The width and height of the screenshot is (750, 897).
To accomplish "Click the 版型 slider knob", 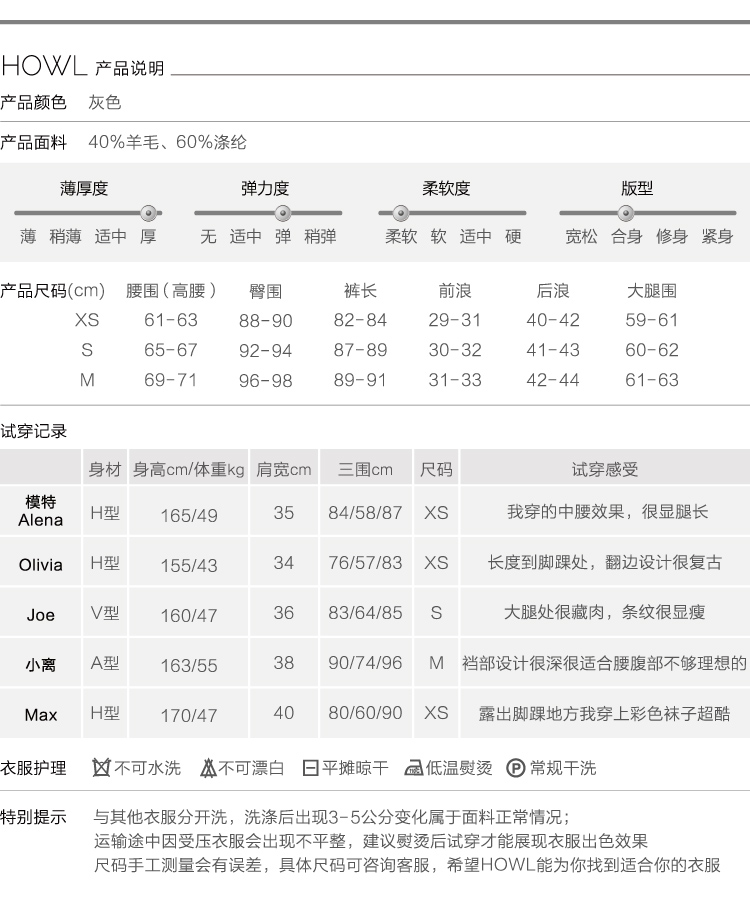I will [626, 212].
